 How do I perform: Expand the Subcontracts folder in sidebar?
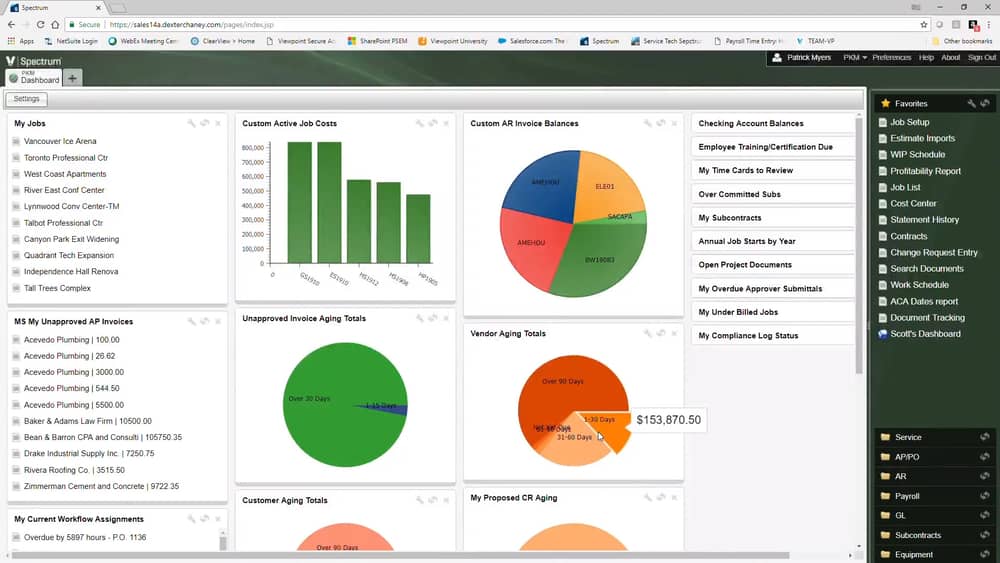(x=918, y=535)
